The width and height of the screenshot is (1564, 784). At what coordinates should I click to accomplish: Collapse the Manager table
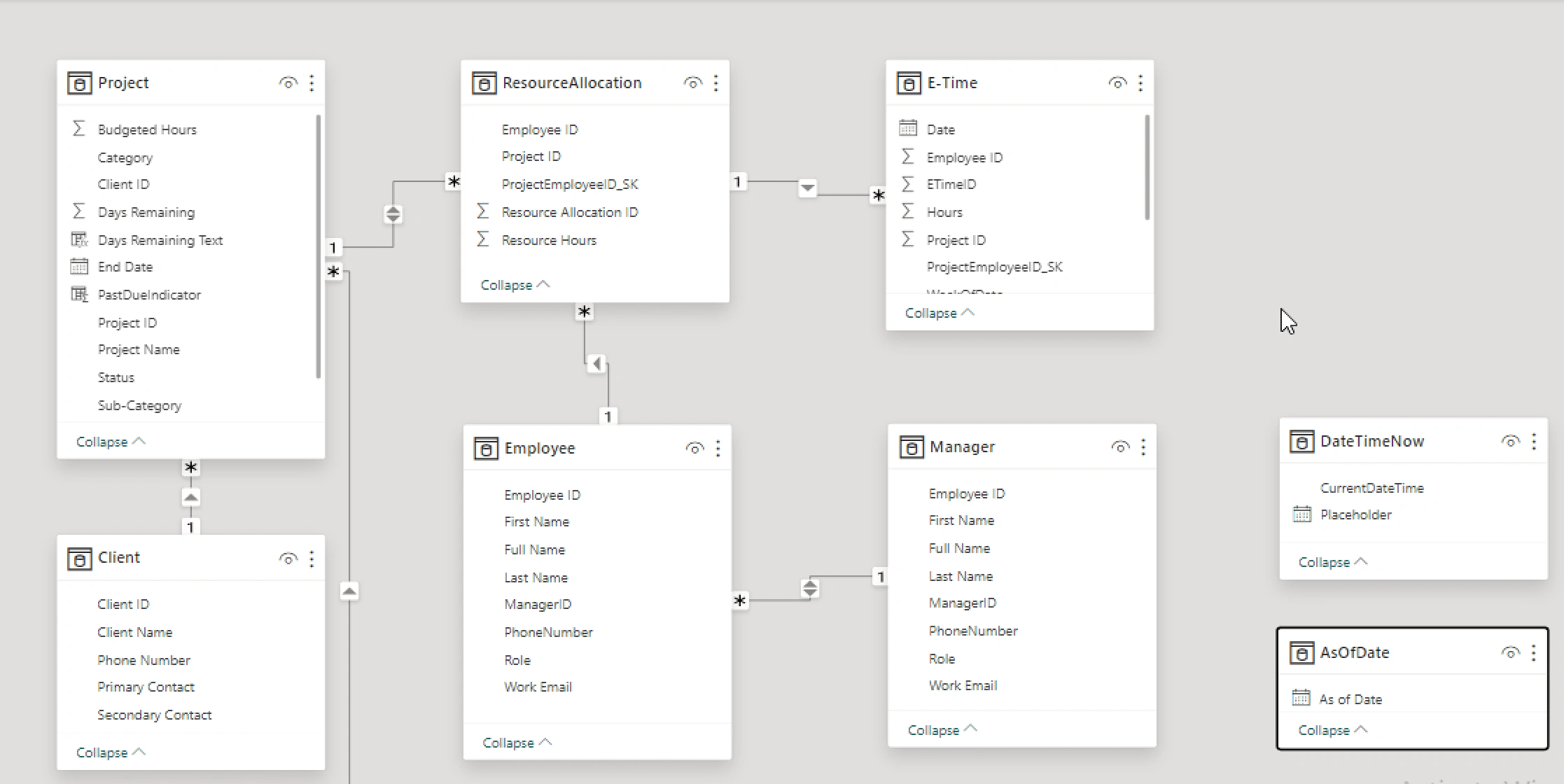click(942, 730)
